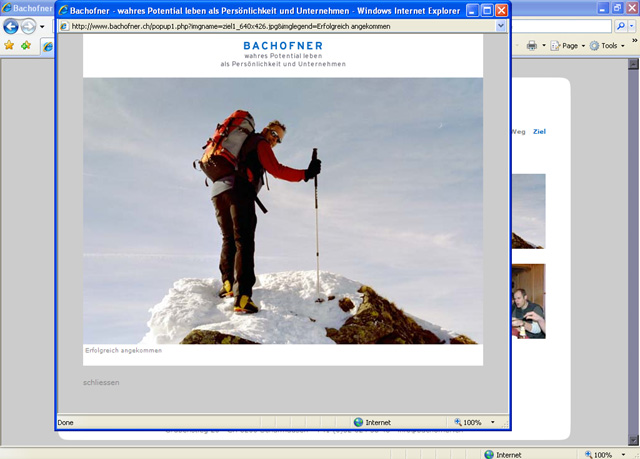Click the Favorites star icon
Image resolution: width=640 pixels, height=459 pixels.
point(9,46)
